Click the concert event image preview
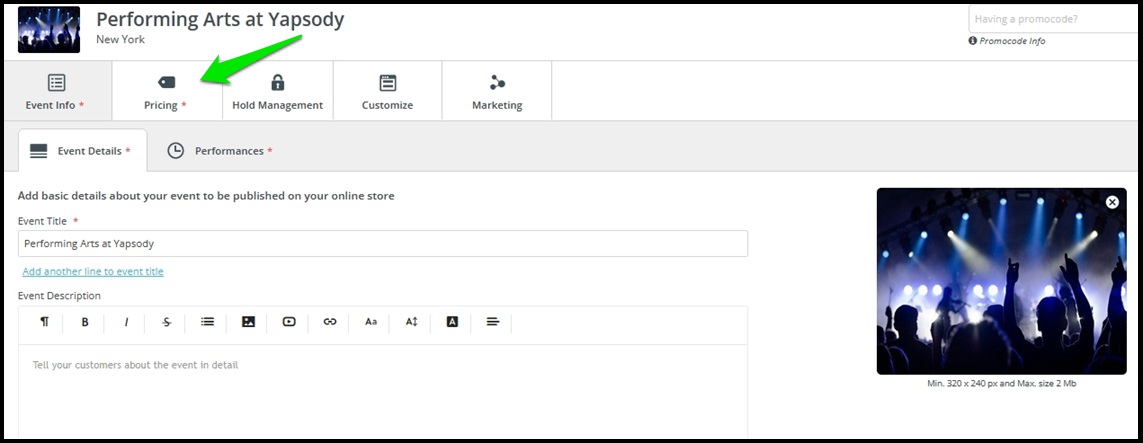1143x443 pixels. 1002,281
